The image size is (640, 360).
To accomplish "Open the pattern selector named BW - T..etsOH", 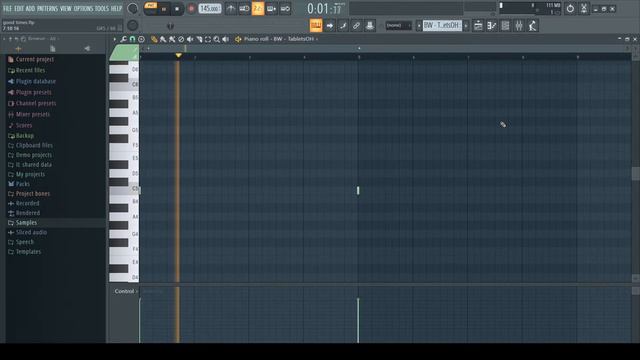I will tap(442, 26).
